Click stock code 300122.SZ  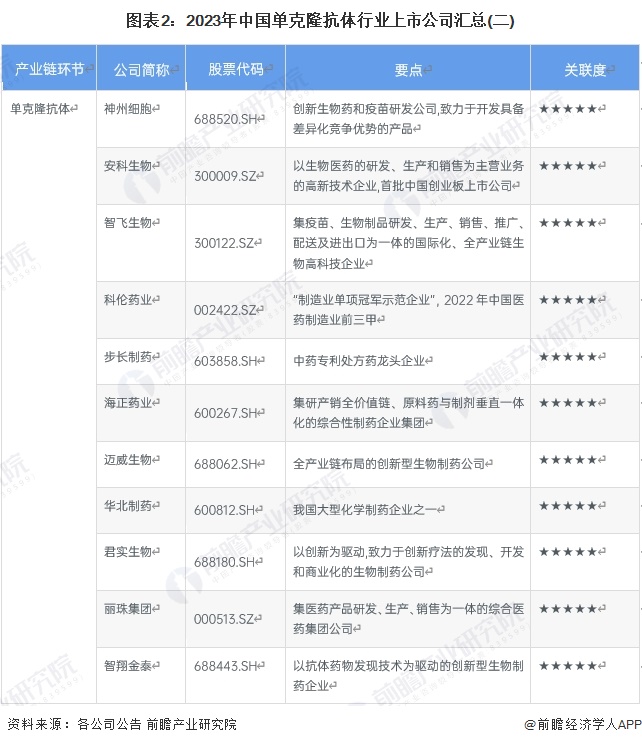[x=224, y=243]
